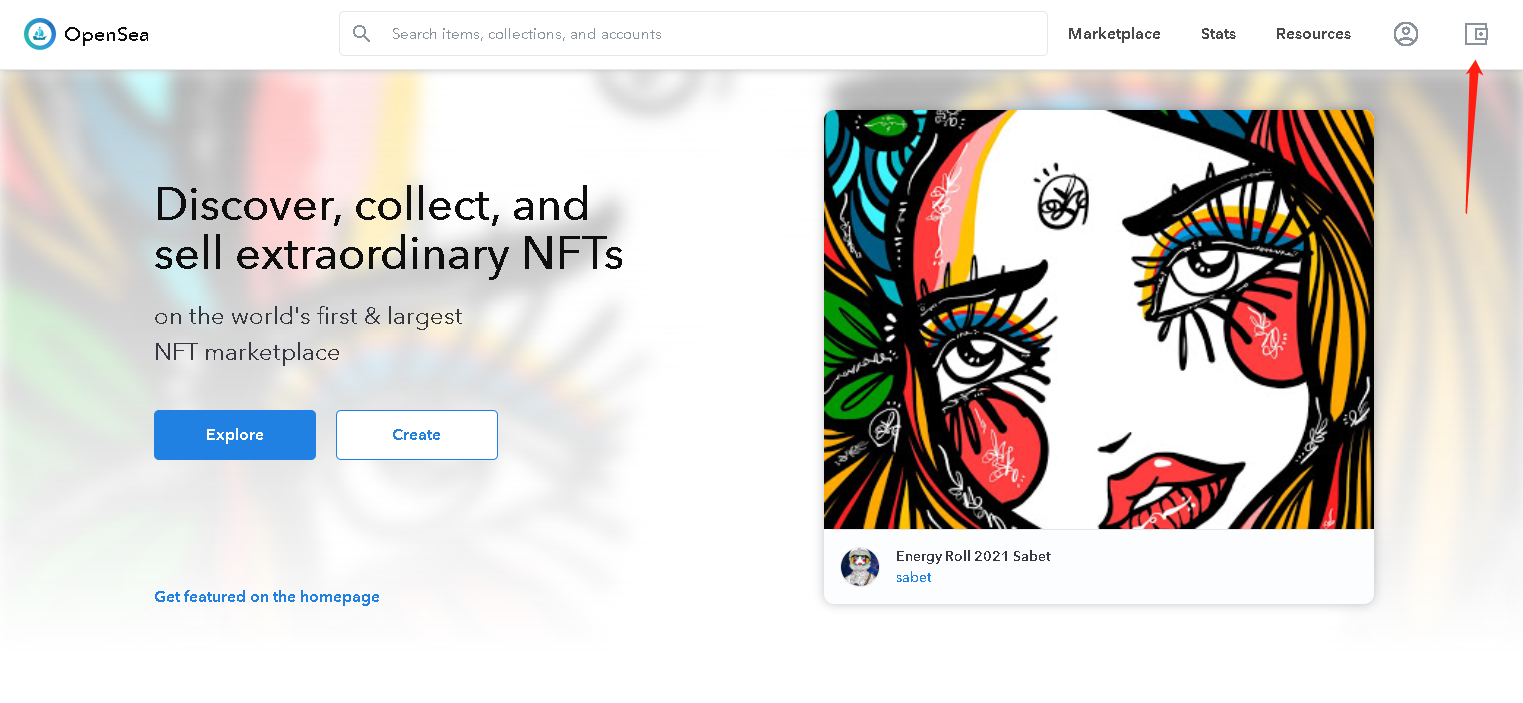Open the sabet creator link

click(x=913, y=578)
